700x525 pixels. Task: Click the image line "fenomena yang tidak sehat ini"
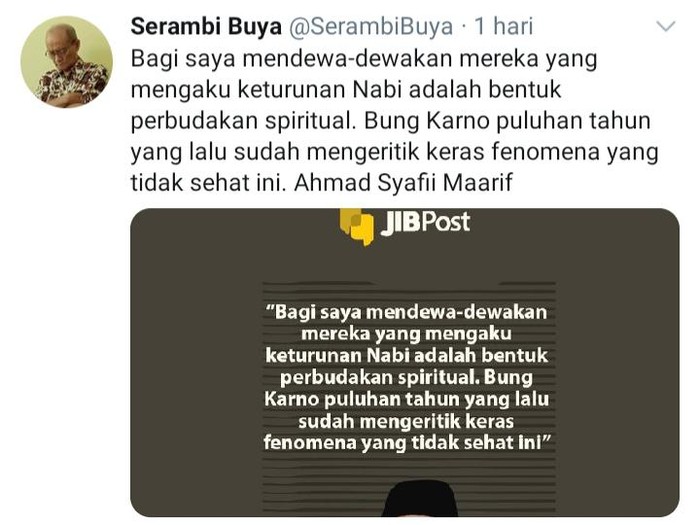coord(408,443)
